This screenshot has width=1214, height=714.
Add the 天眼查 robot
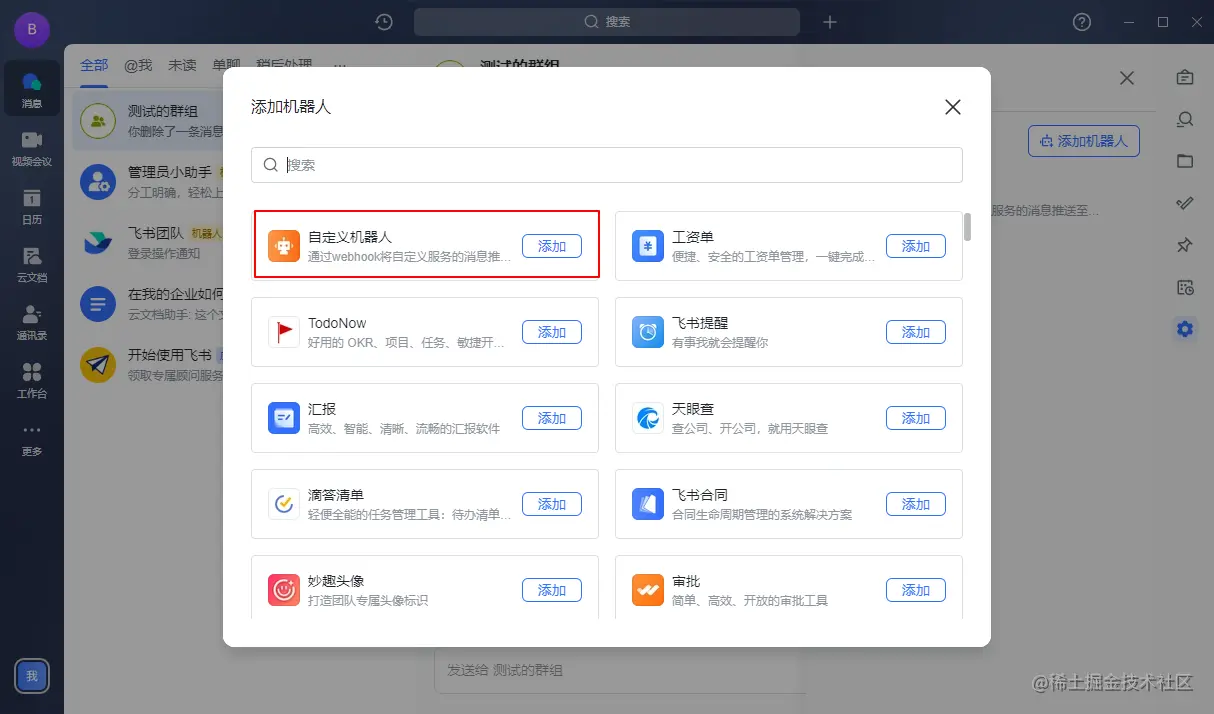pos(916,418)
